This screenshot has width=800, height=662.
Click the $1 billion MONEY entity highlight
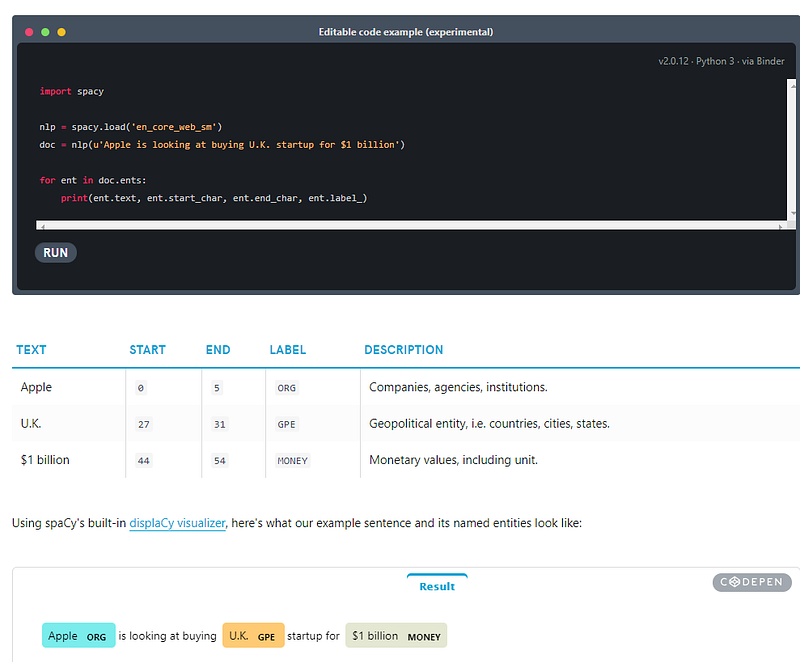point(396,636)
